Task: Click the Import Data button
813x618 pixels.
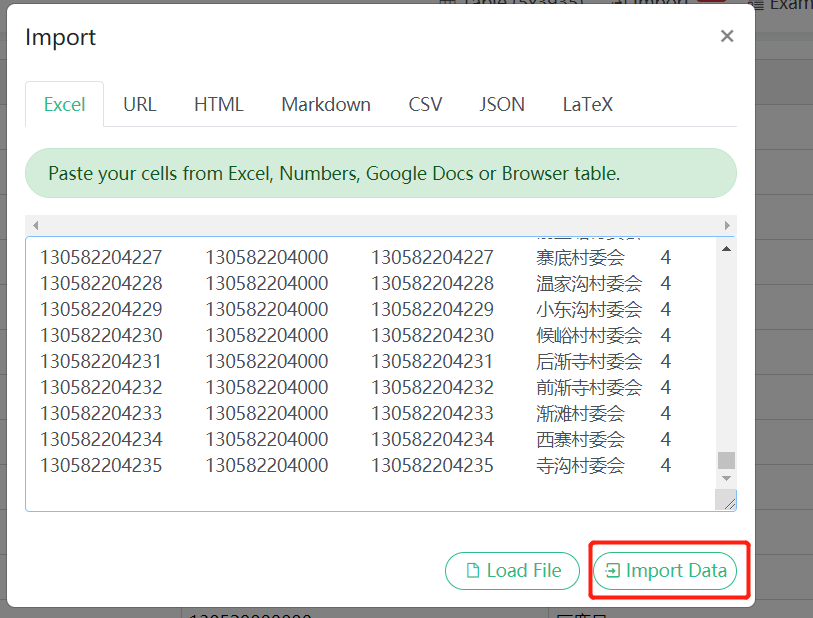Action: (x=665, y=571)
